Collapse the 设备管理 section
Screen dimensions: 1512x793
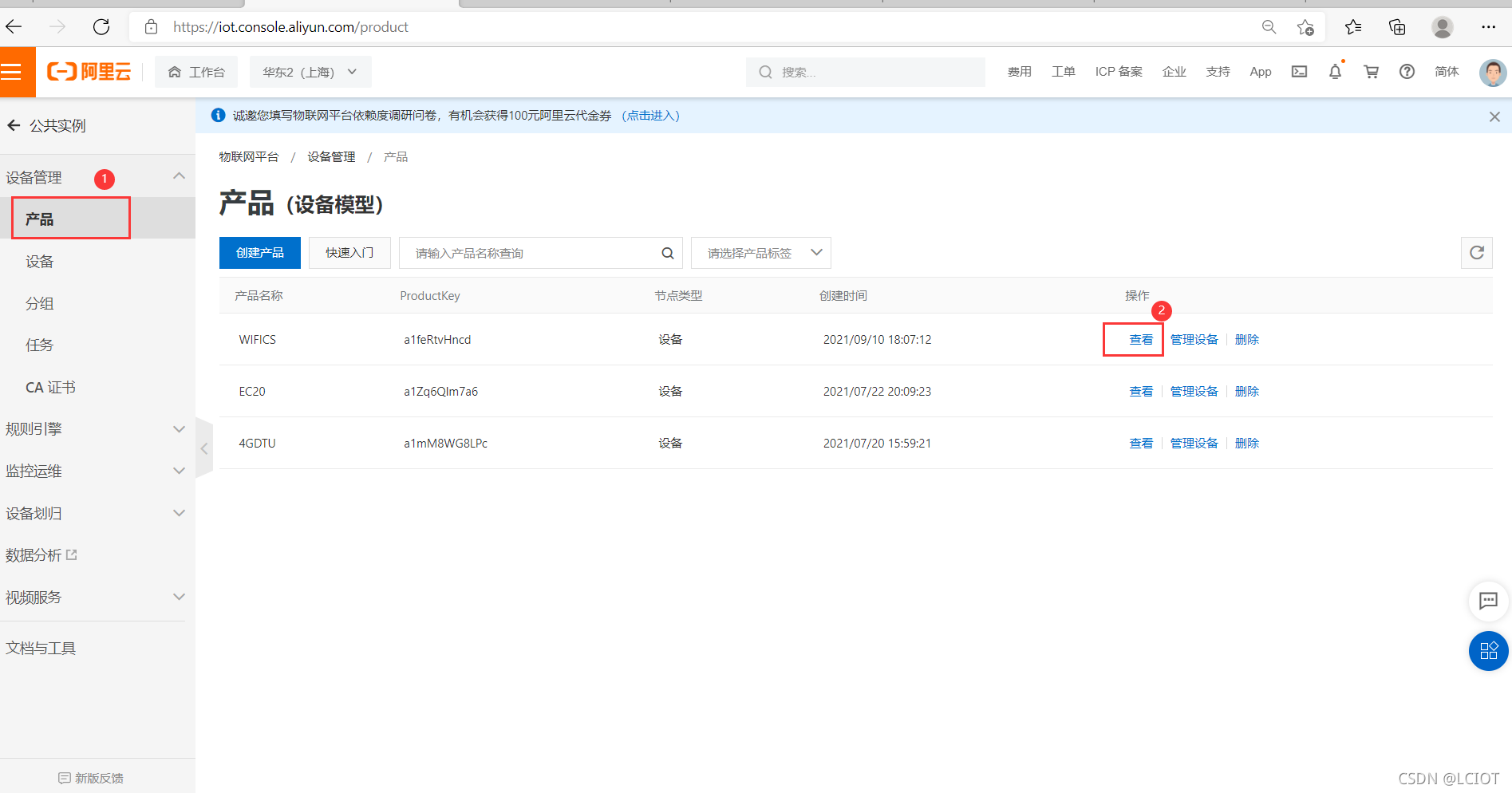179,176
